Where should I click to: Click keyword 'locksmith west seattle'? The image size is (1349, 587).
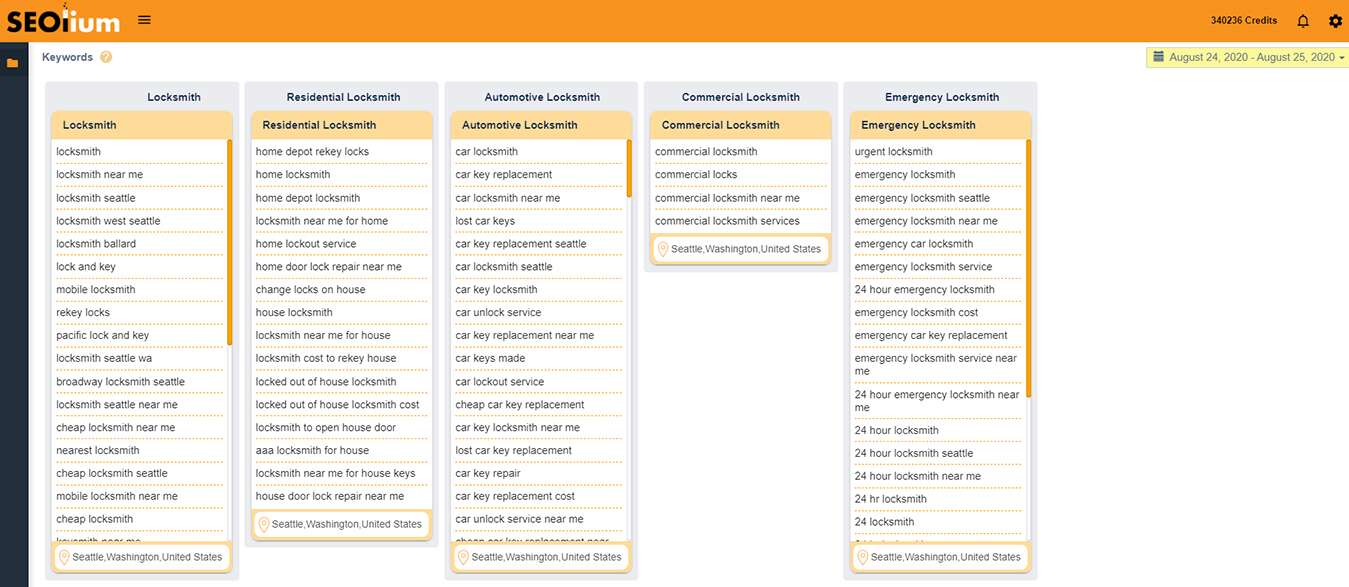[108, 221]
